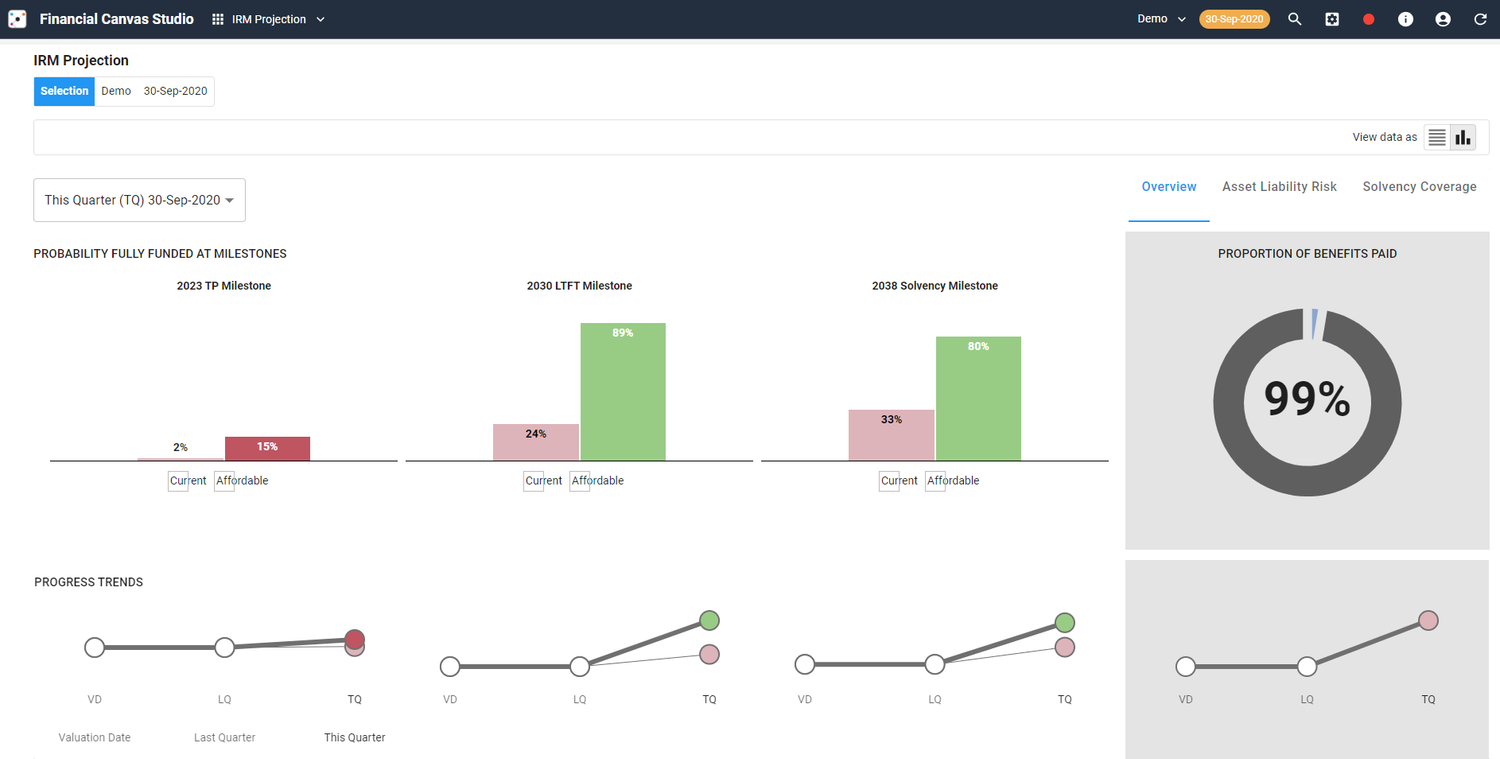This screenshot has width=1500, height=759.
Task: Click the 33% Current bar in 2038 Solvency Milestone
Action: tap(891, 435)
